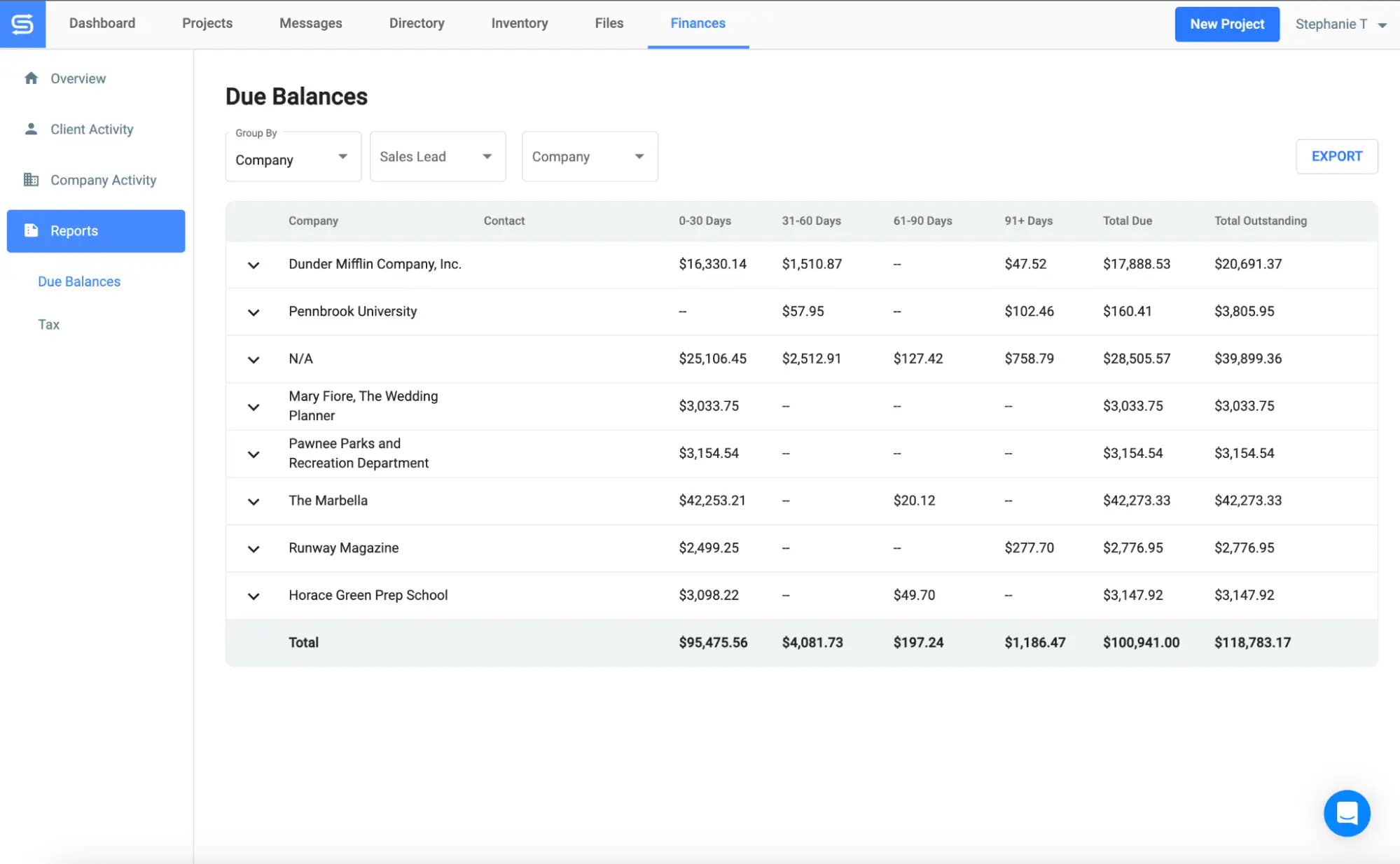Click the Reports document icon
1400x864 pixels.
tap(31, 230)
